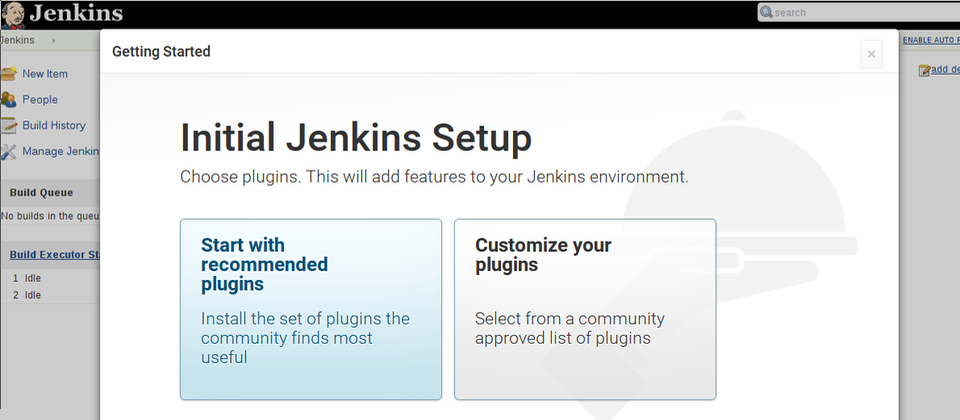Click the Getting Started dialog title
The height and width of the screenshot is (420, 960).
[161, 51]
